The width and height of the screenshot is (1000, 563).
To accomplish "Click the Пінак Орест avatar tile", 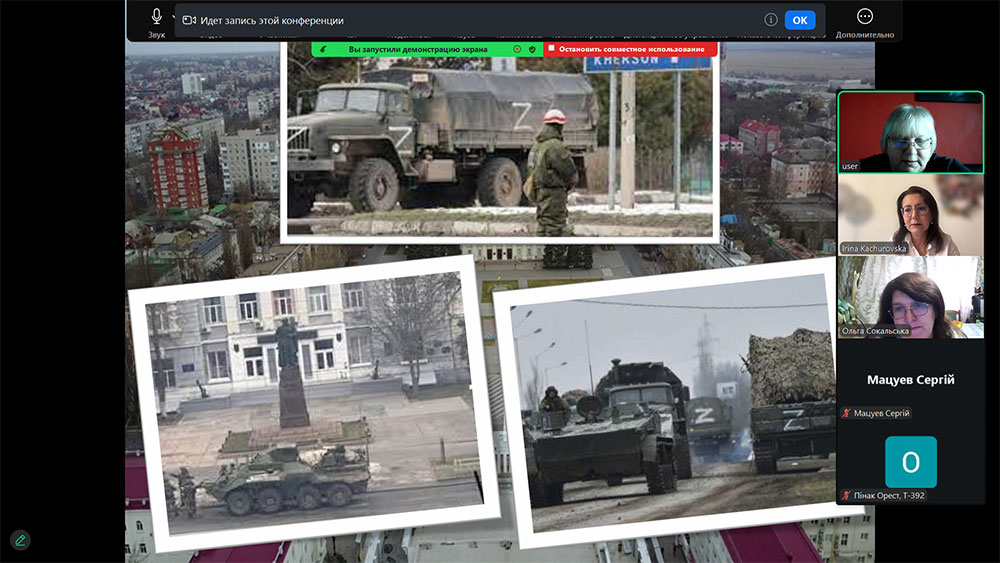I will click(910, 462).
